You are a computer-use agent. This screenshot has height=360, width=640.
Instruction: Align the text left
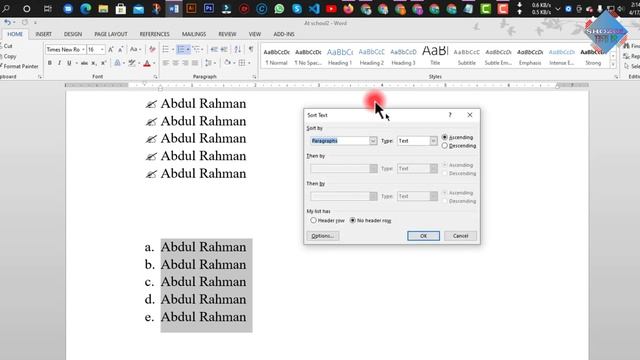[x=165, y=63]
